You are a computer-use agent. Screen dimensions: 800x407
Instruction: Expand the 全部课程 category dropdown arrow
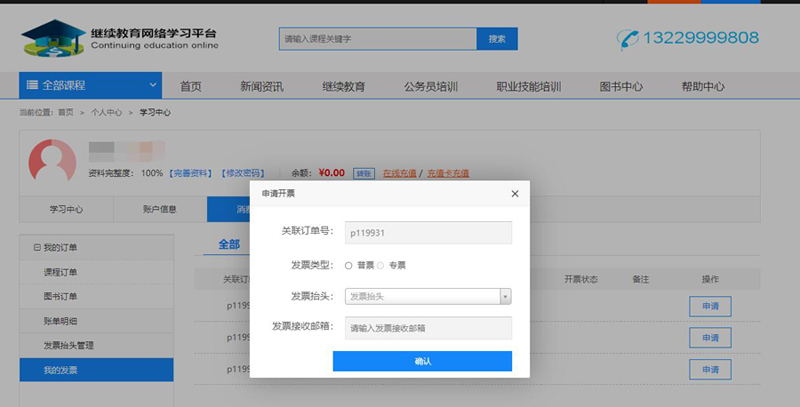point(153,86)
